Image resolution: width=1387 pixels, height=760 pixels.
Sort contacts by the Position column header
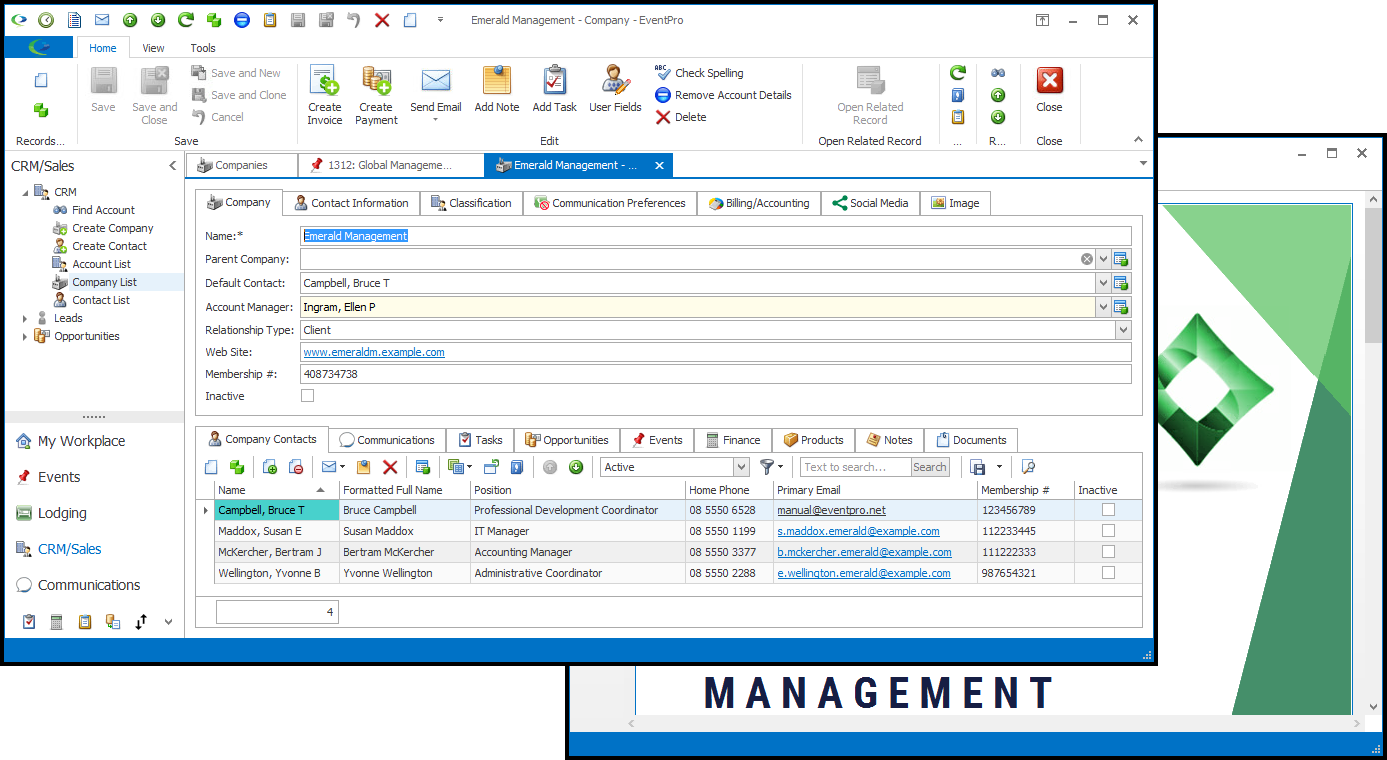[578, 490]
